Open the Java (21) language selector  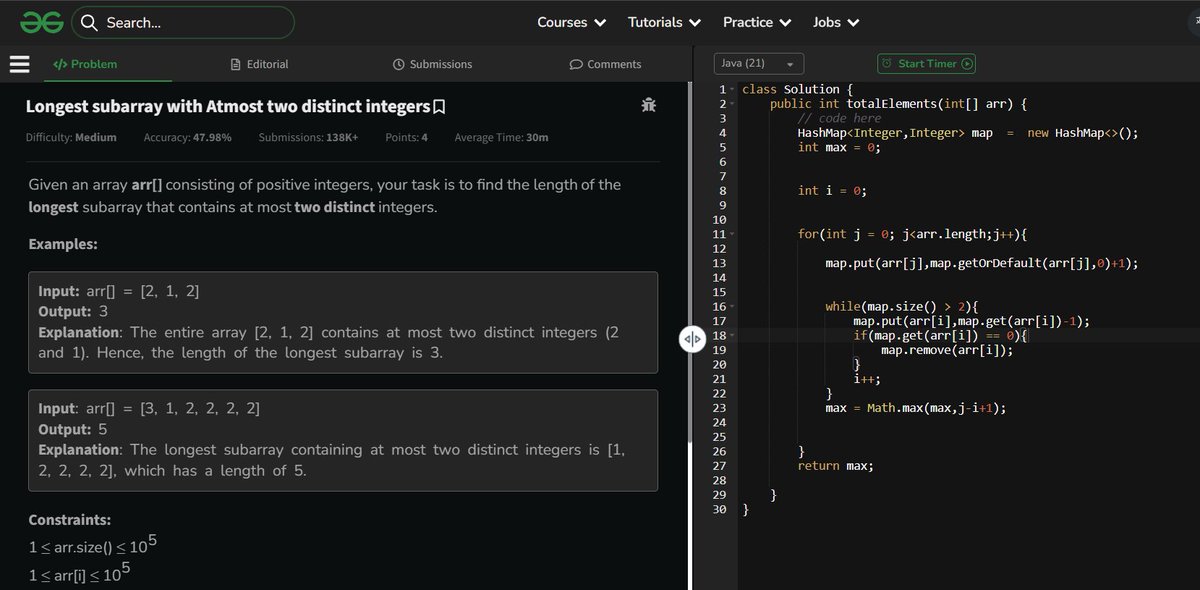click(x=758, y=64)
